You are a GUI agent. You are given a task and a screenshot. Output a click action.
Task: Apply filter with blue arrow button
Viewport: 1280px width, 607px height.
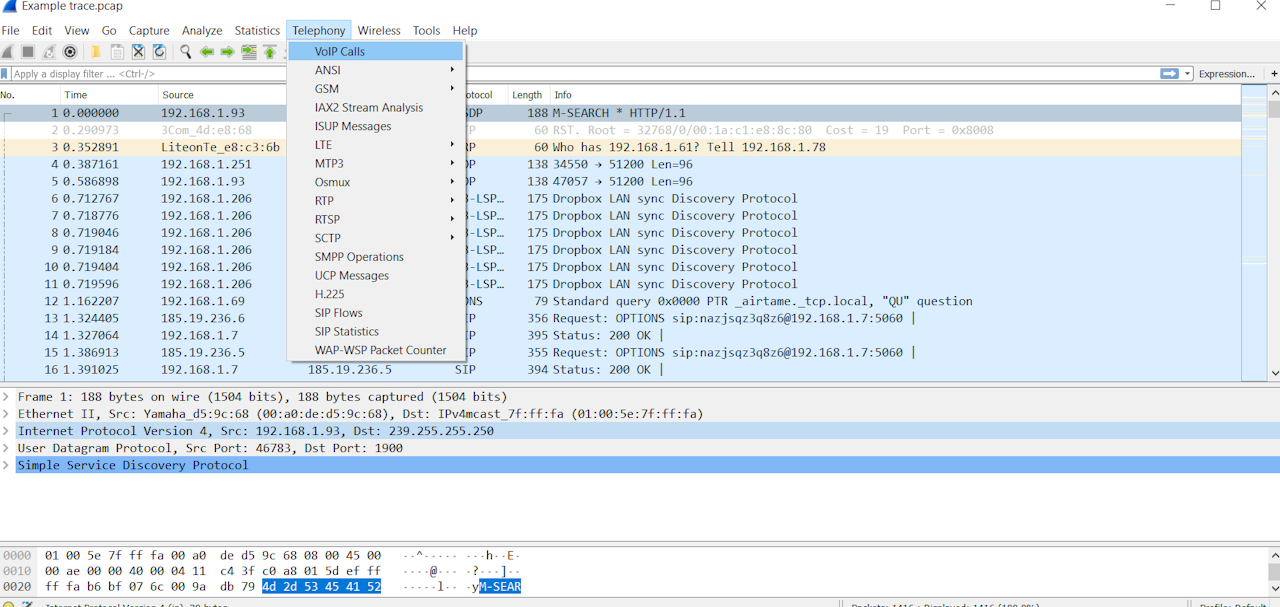point(1169,74)
